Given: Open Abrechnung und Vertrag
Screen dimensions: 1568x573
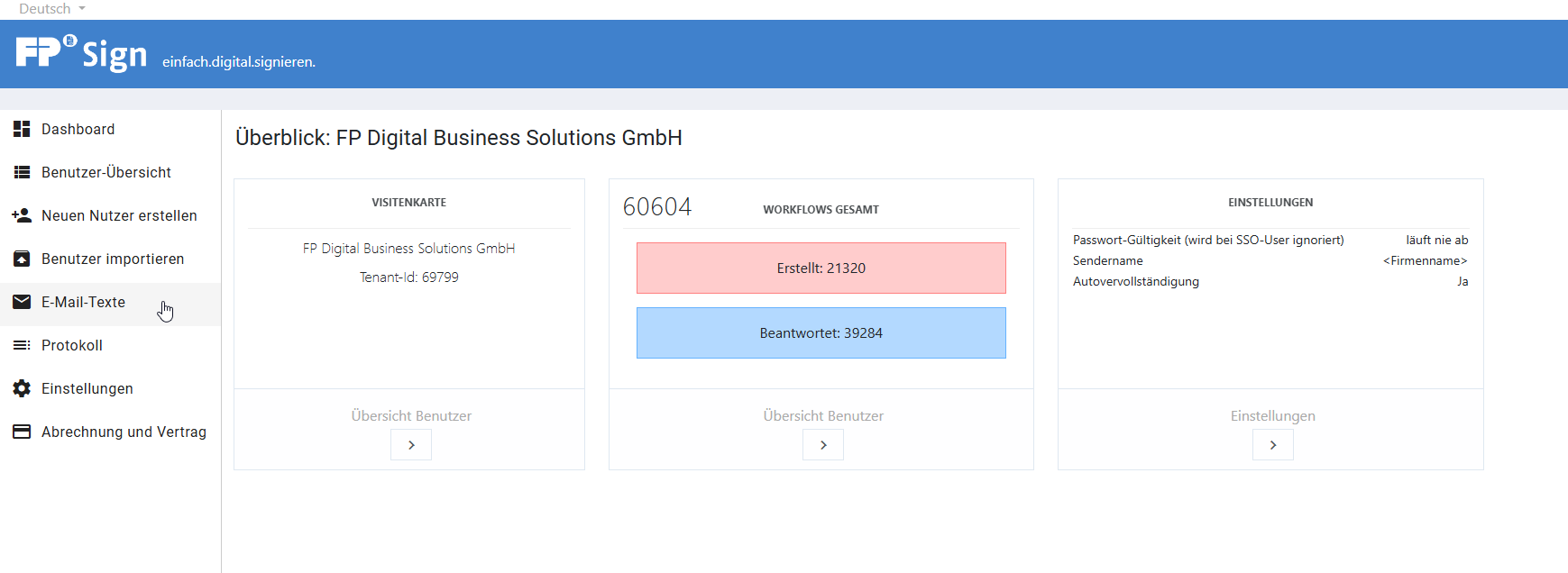Looking at the screenshot, I should pyautogui.click(x=110, y=432).
